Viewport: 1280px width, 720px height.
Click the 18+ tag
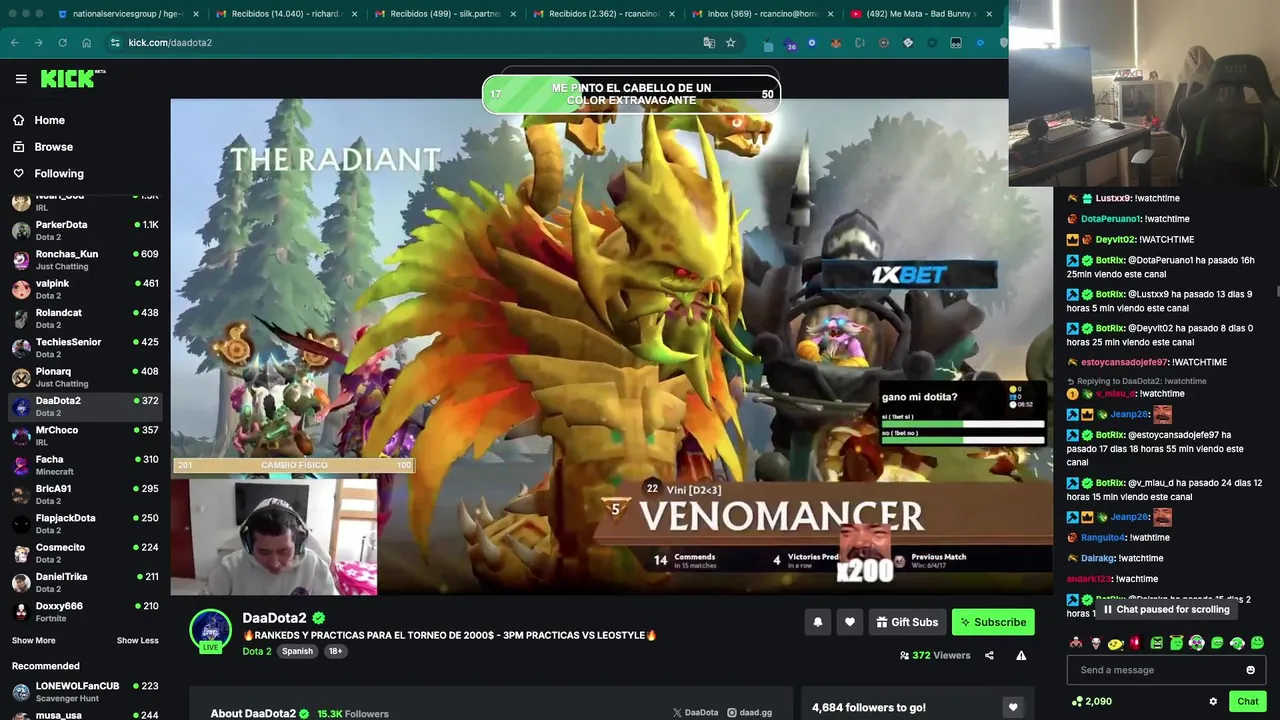(335, 651)
